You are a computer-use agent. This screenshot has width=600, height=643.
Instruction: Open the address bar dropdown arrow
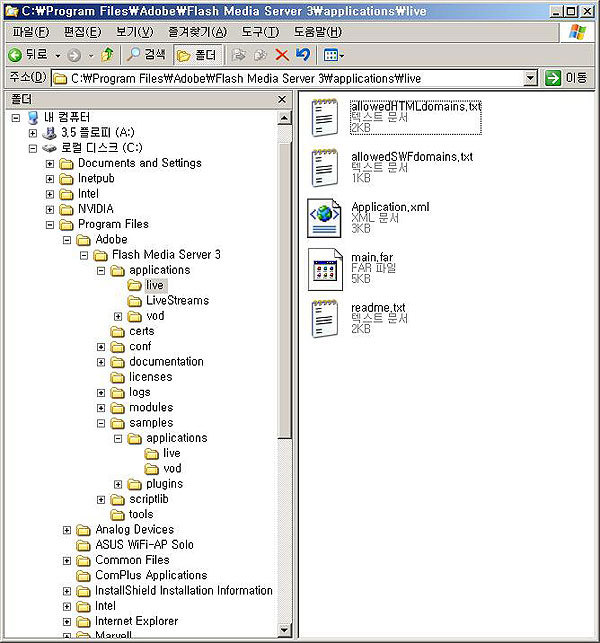coord(530,78)
